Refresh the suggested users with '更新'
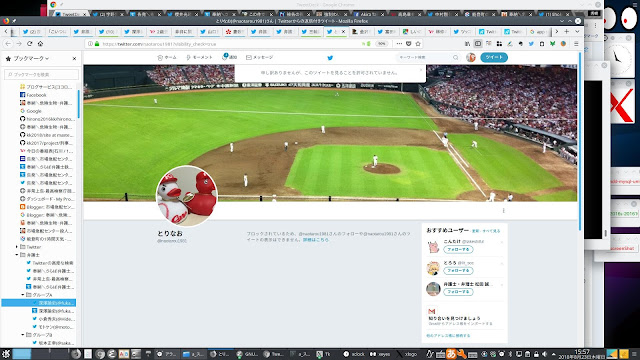Viewport: 640px width, 360px height. (475, 231)
